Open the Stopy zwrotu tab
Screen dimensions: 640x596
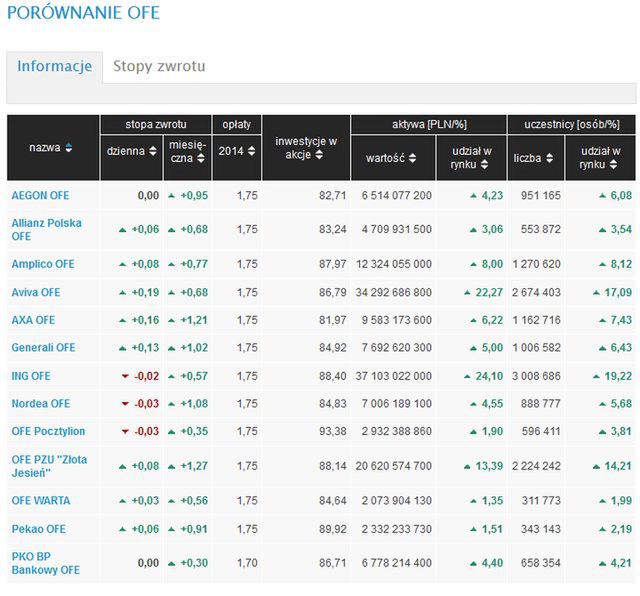click(x=159, y=67)
